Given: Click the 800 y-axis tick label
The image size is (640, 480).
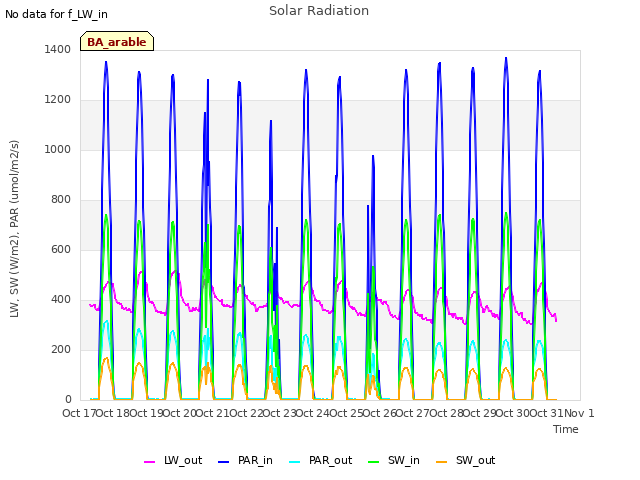Looking at the screenshot, I should [x=61, y=199].
